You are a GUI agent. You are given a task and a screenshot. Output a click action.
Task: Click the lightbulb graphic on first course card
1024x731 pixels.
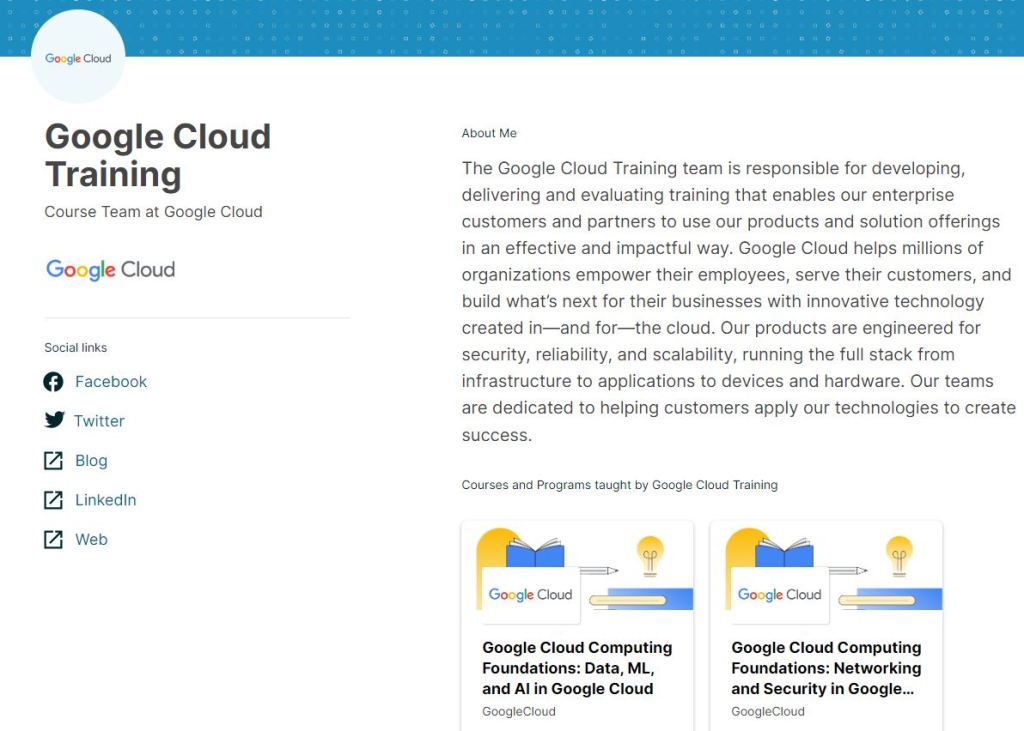(651, 554)
